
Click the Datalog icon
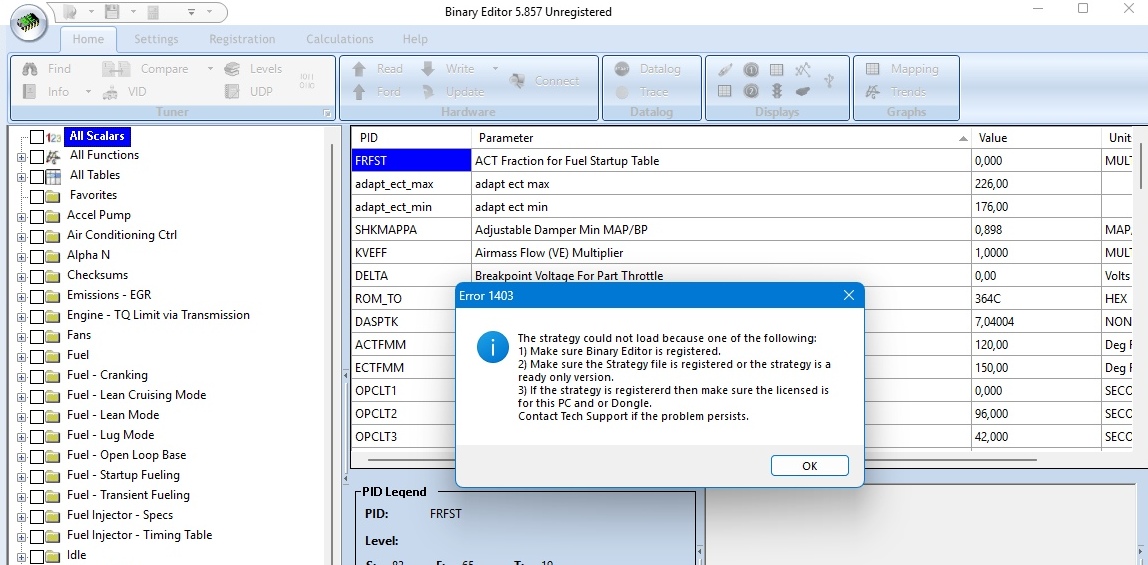(x=622, y=69)
